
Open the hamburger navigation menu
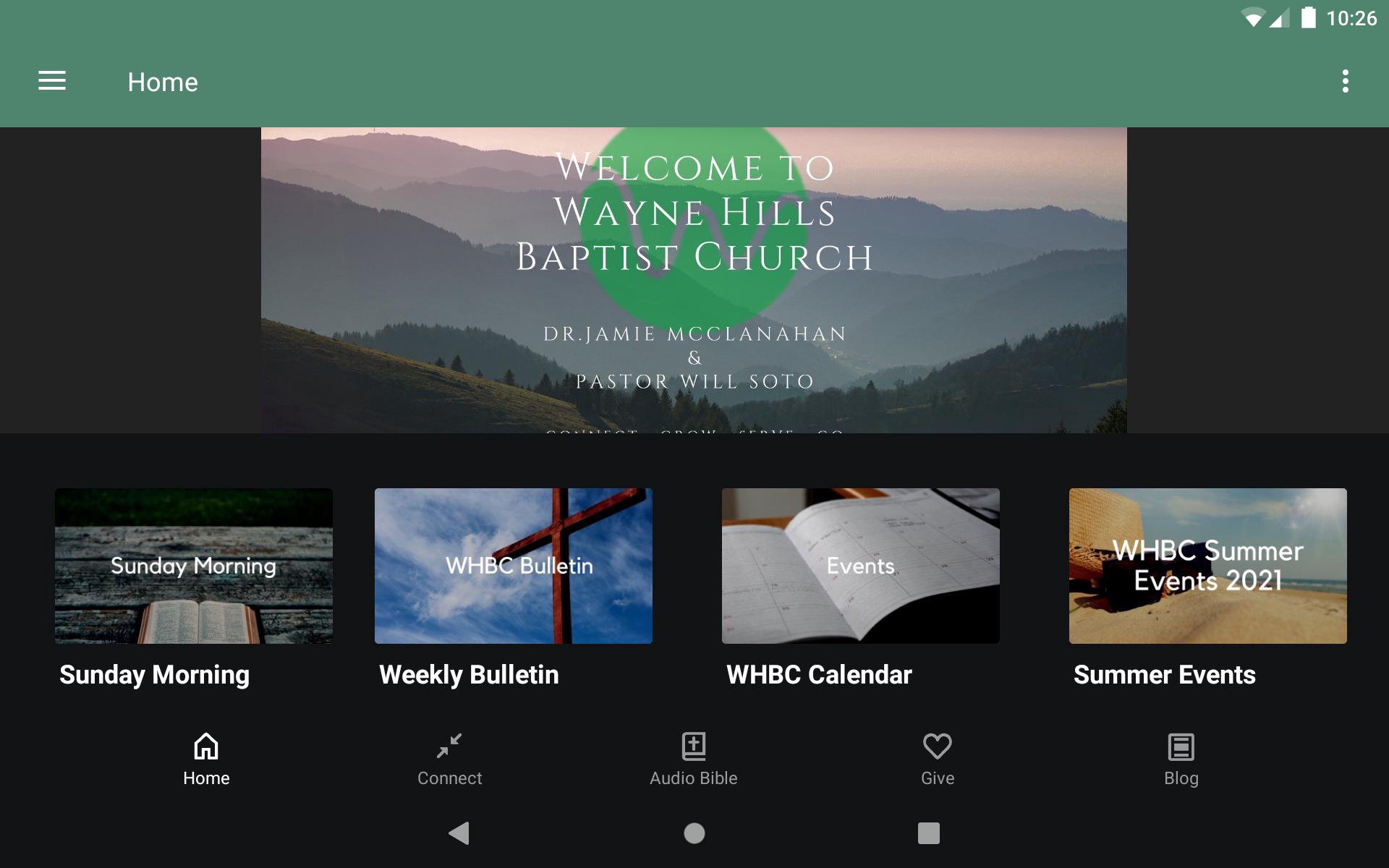pos(52,81)
